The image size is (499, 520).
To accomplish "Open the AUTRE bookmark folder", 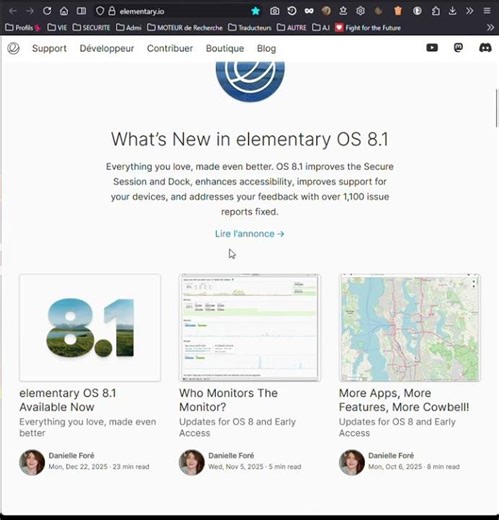I will tap(292, 28).
